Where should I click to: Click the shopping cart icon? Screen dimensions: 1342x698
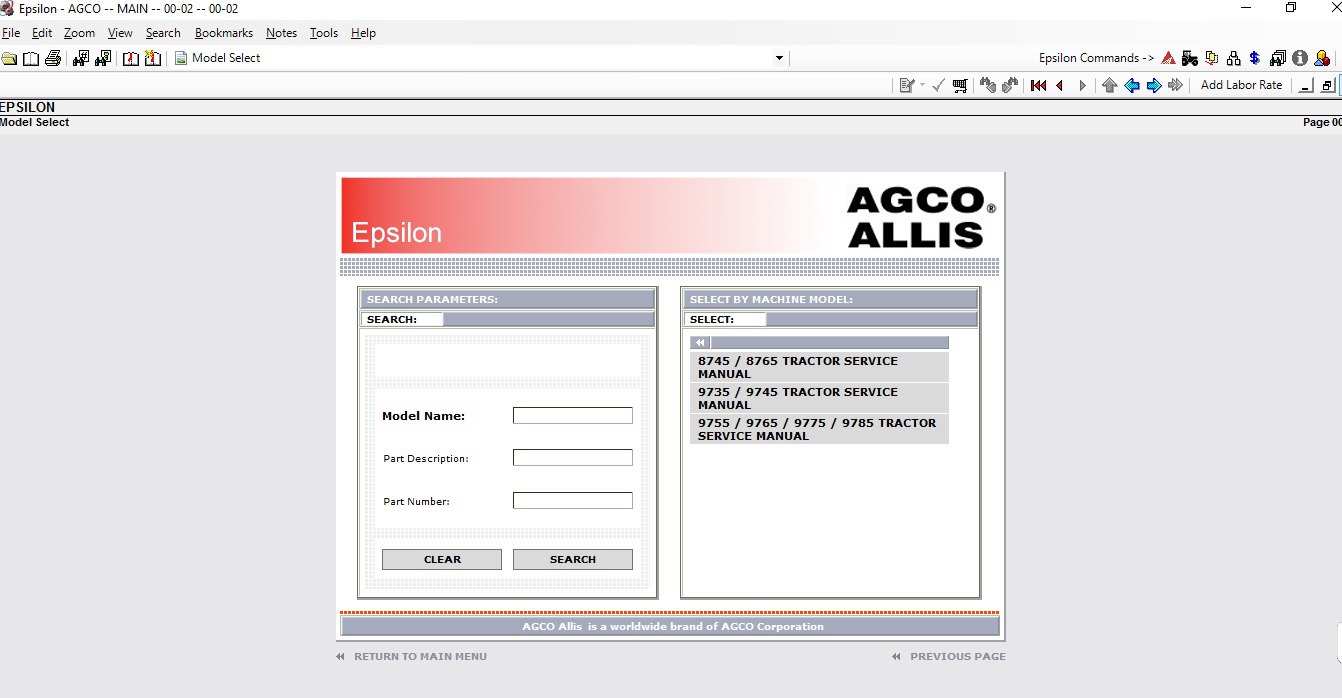(x=960, y=85)
